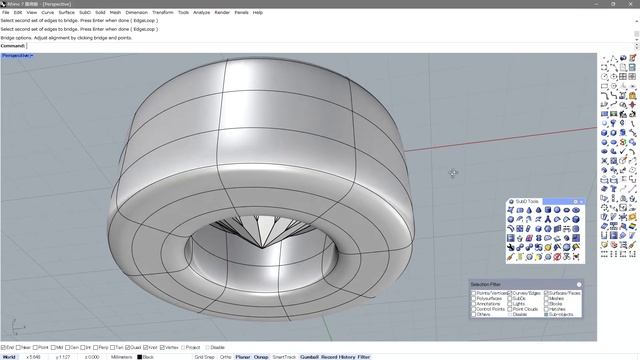Select the SubD cylinder primitive tool
Viewport: 640px width, 360px height.
(548, 210)
